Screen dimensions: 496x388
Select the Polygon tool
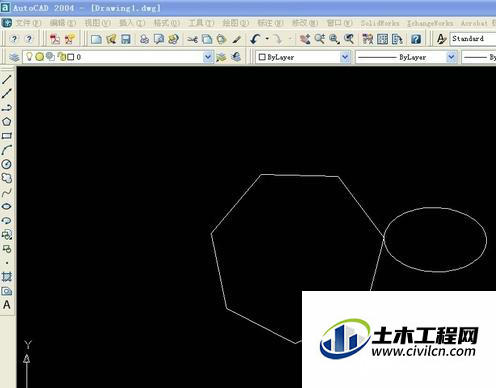(7, 122)
